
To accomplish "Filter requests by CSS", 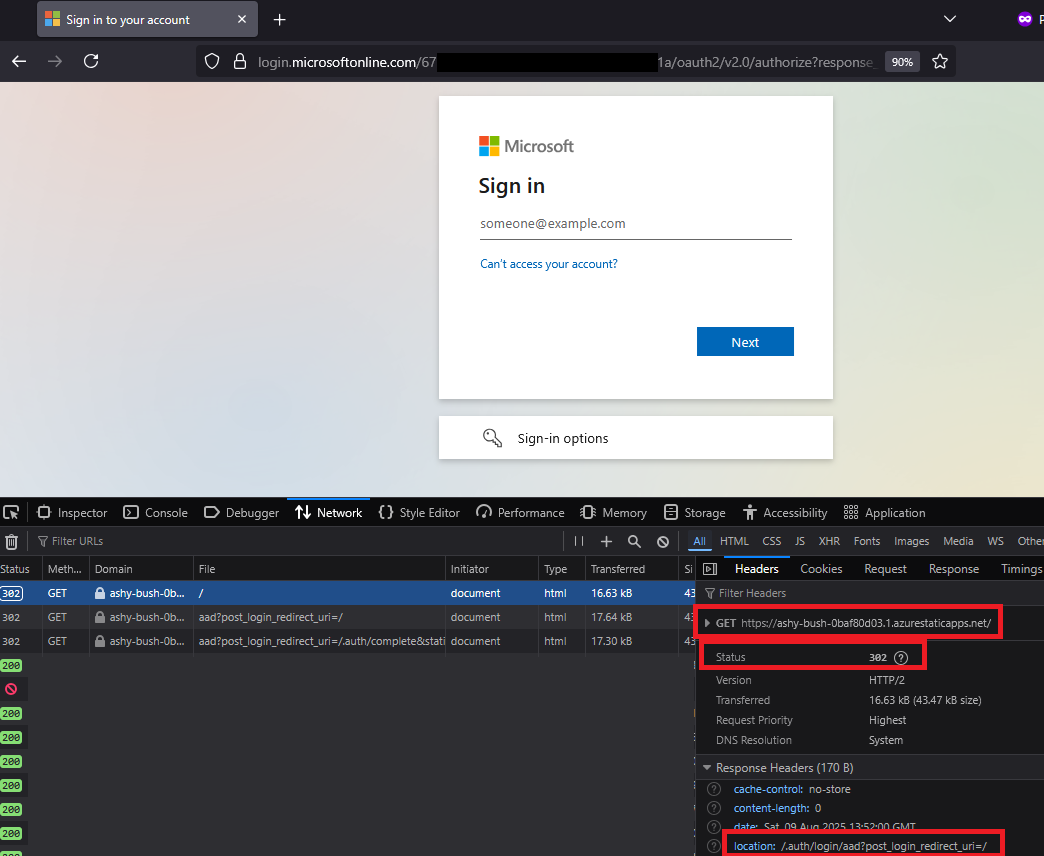I will point(771,541).
